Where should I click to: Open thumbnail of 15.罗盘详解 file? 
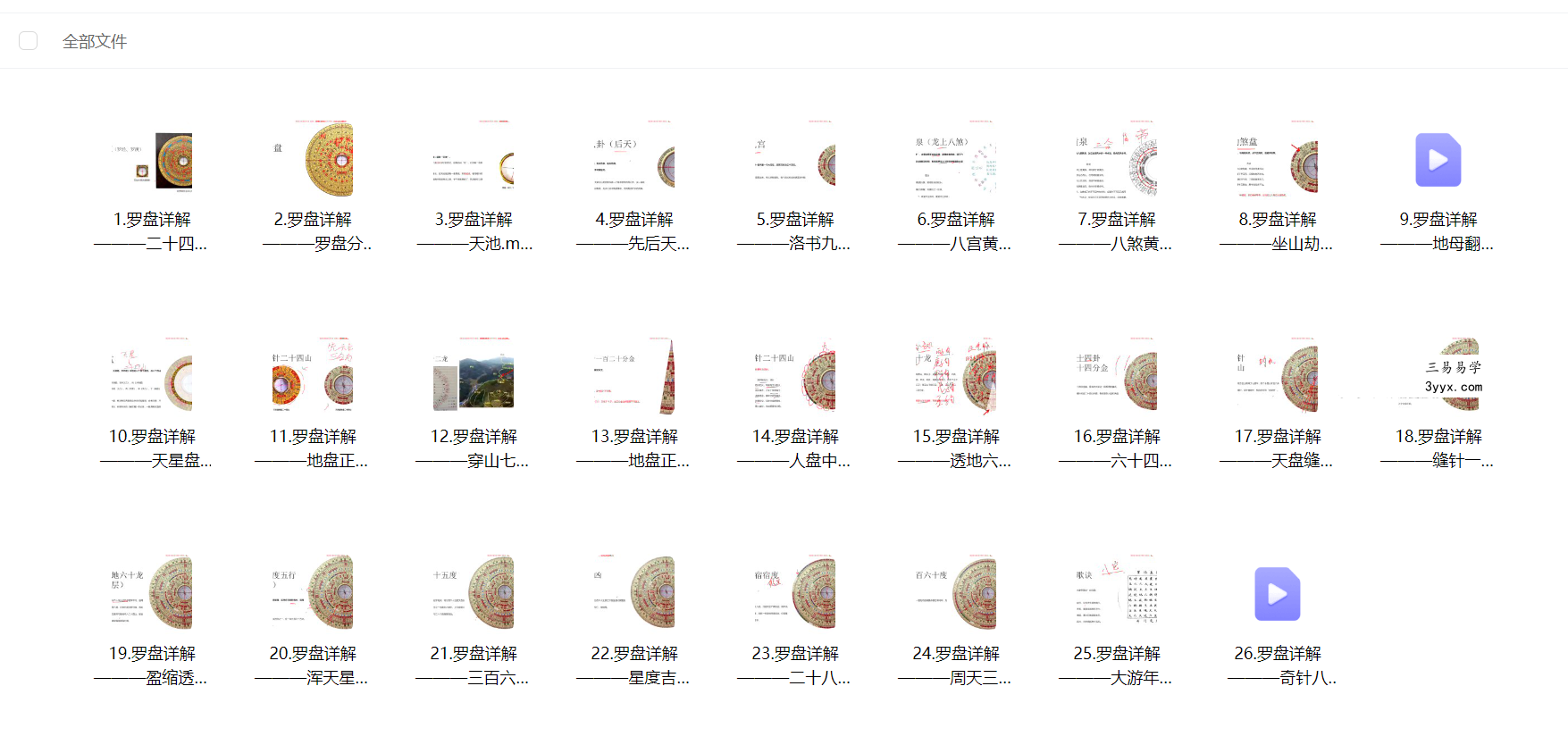pos(956,377)
